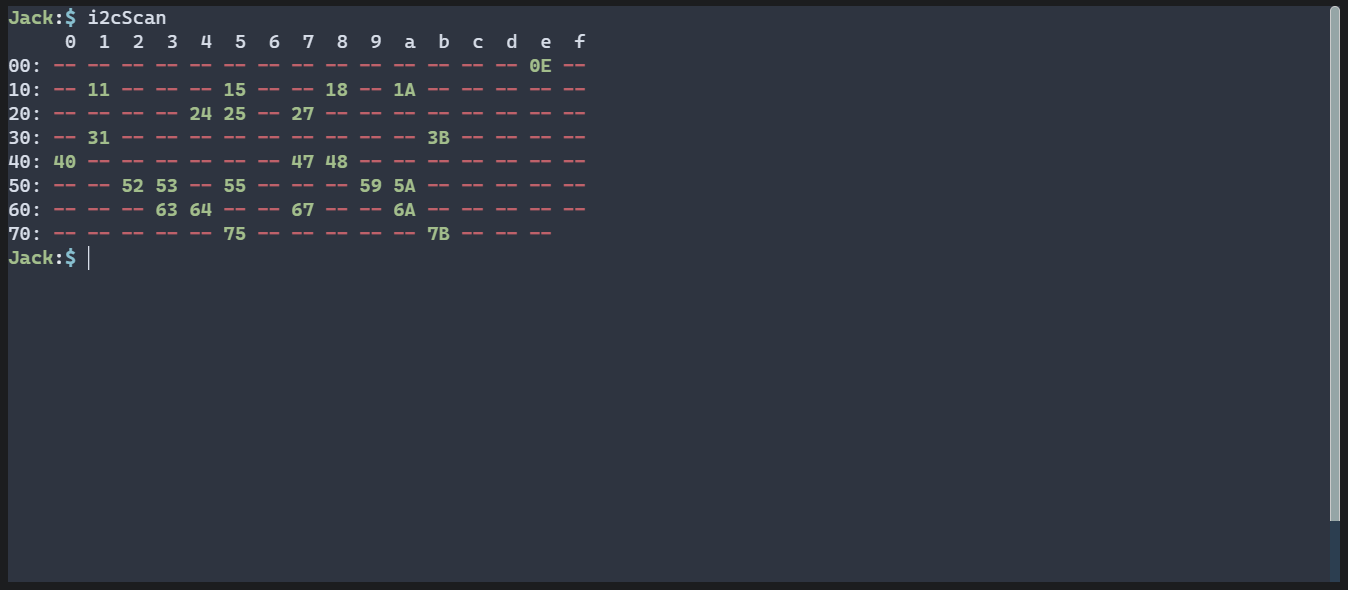Click detected address 3B

(x=438, y=138)
